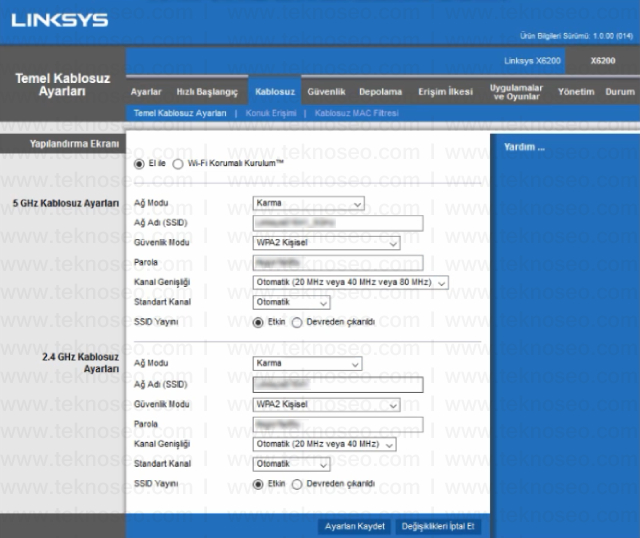640x538 pixels.
Task: Open 5 GHz Ağ Modu dropdown
Action: pyautogui.click(x=309, y=203)
